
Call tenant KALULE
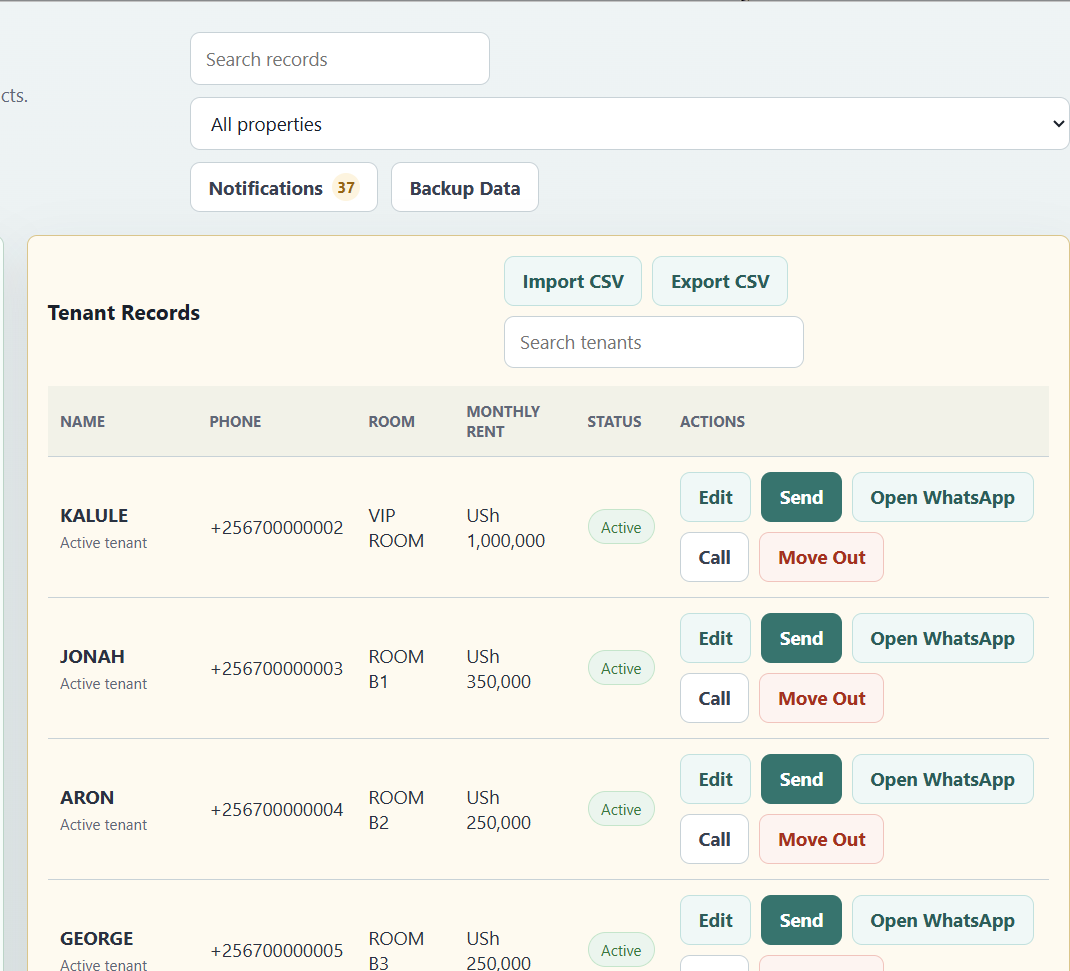click(714, 557)
